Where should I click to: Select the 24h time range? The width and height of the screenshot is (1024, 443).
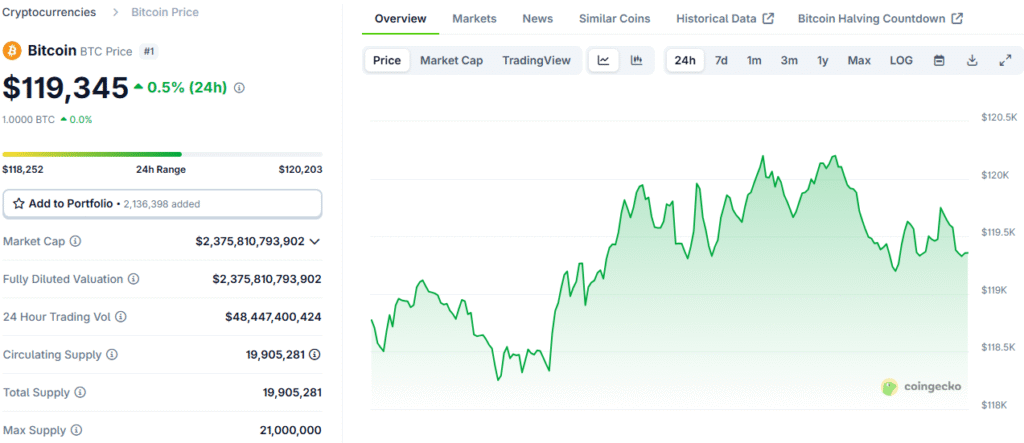tap(685, 61)
